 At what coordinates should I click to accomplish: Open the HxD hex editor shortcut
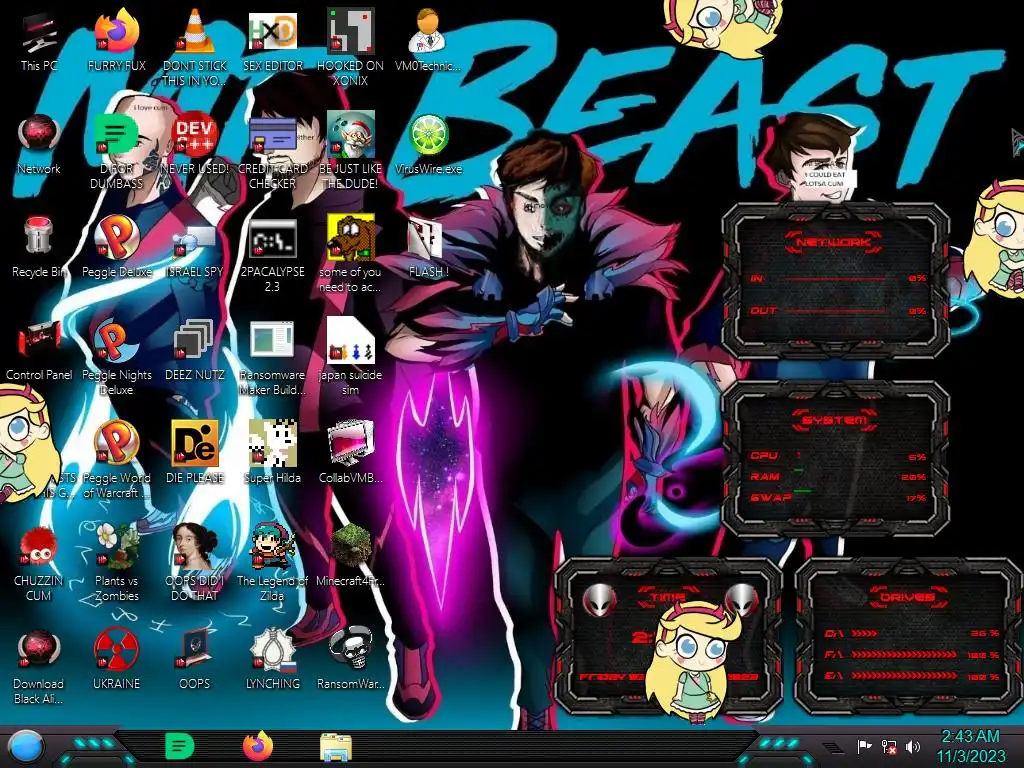272,42
